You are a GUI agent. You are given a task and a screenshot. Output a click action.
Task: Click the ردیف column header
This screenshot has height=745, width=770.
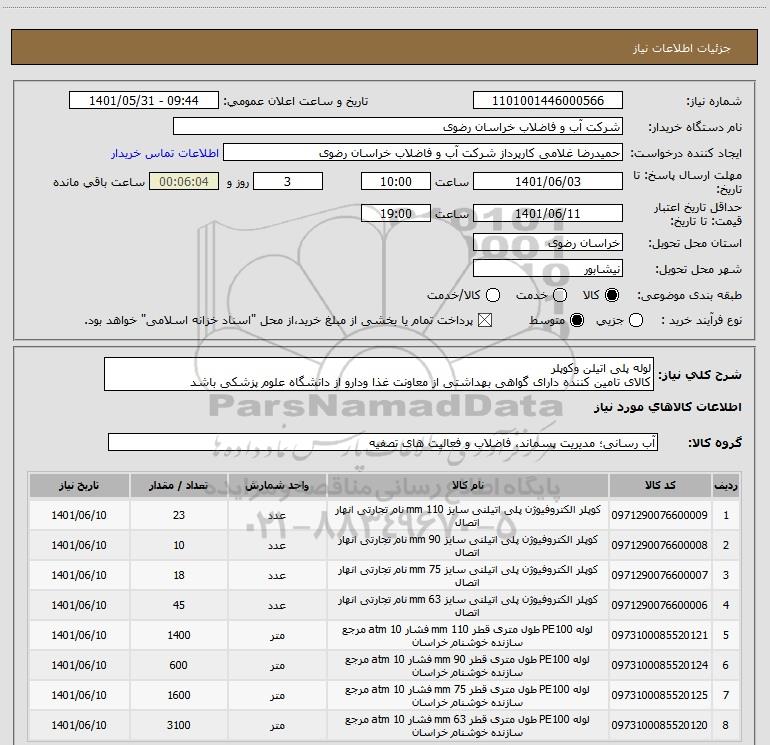point(726,485)
